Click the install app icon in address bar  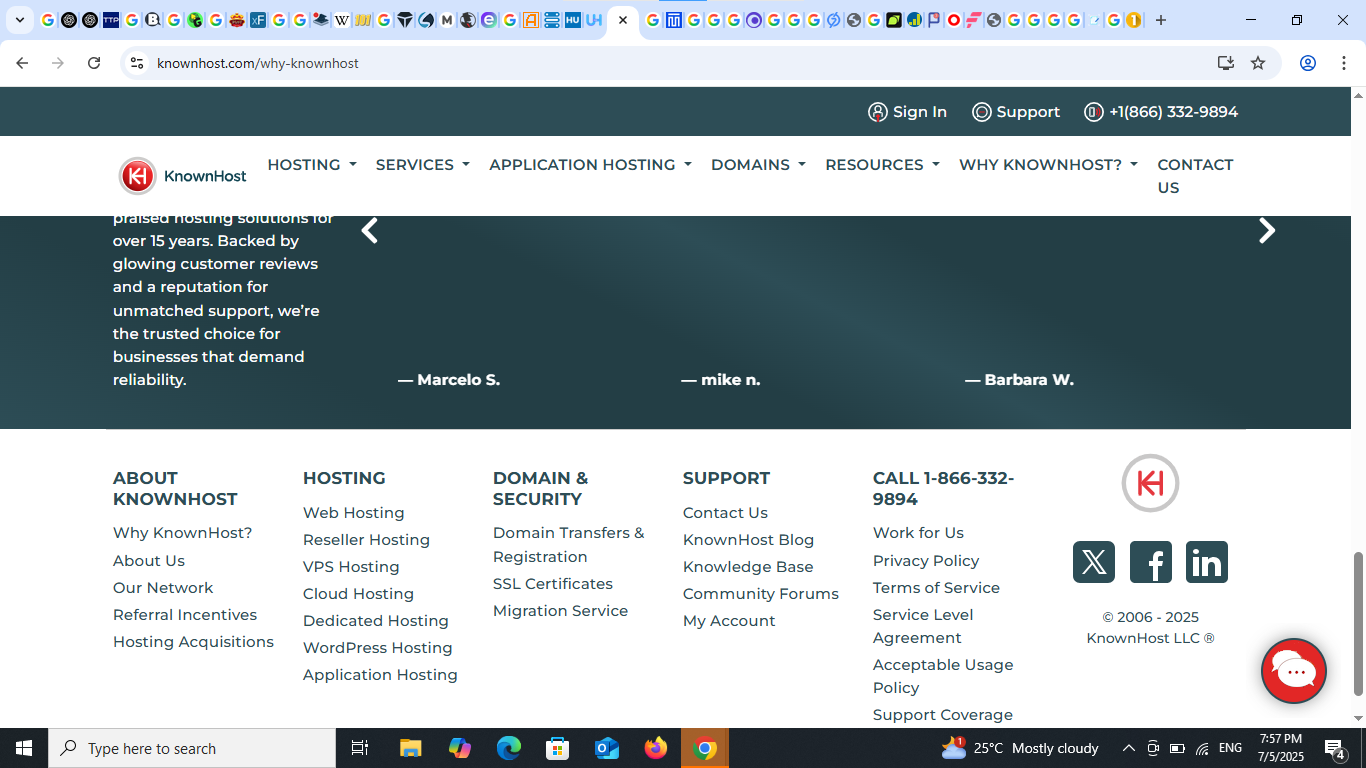coord(1226,63)
